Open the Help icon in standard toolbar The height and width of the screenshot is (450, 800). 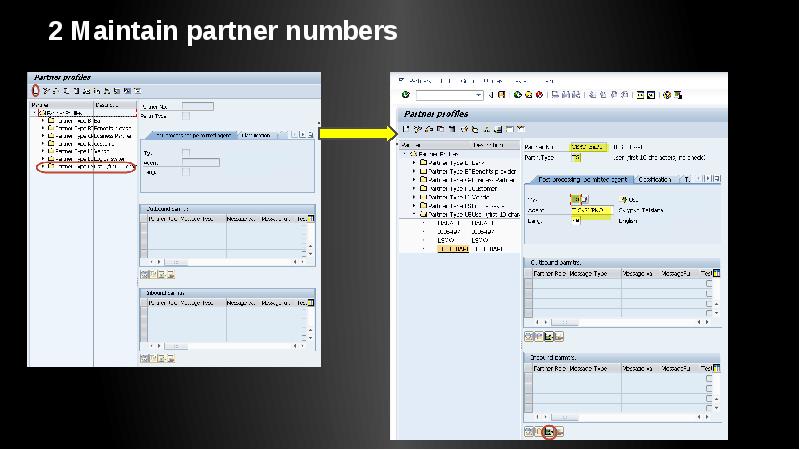[667, 95]
